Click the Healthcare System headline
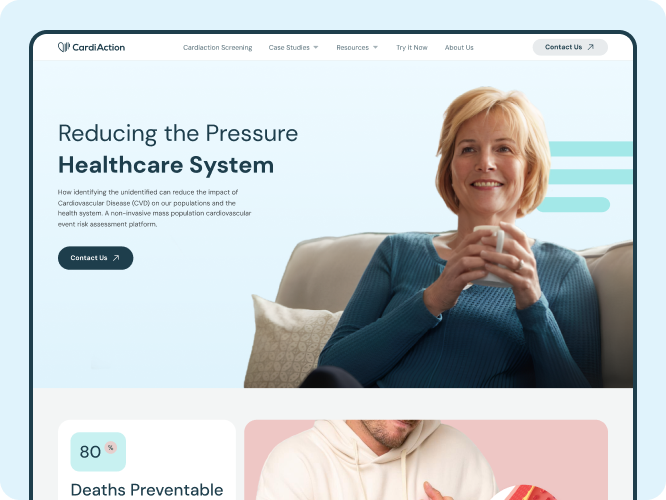The image size is (666, 500). click(x=166, y=165)
